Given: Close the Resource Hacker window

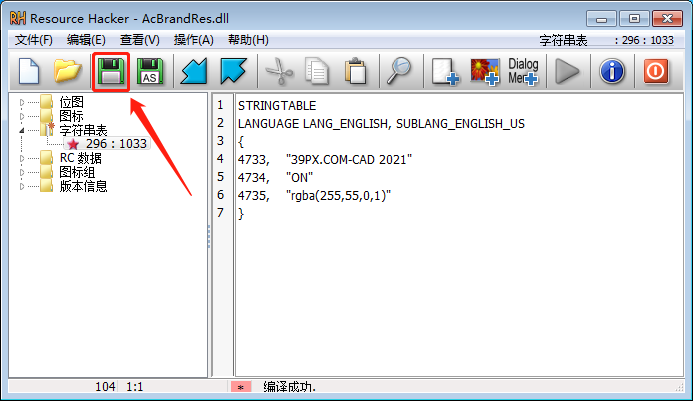Looking at the screenshot, I should coord(667,19).
